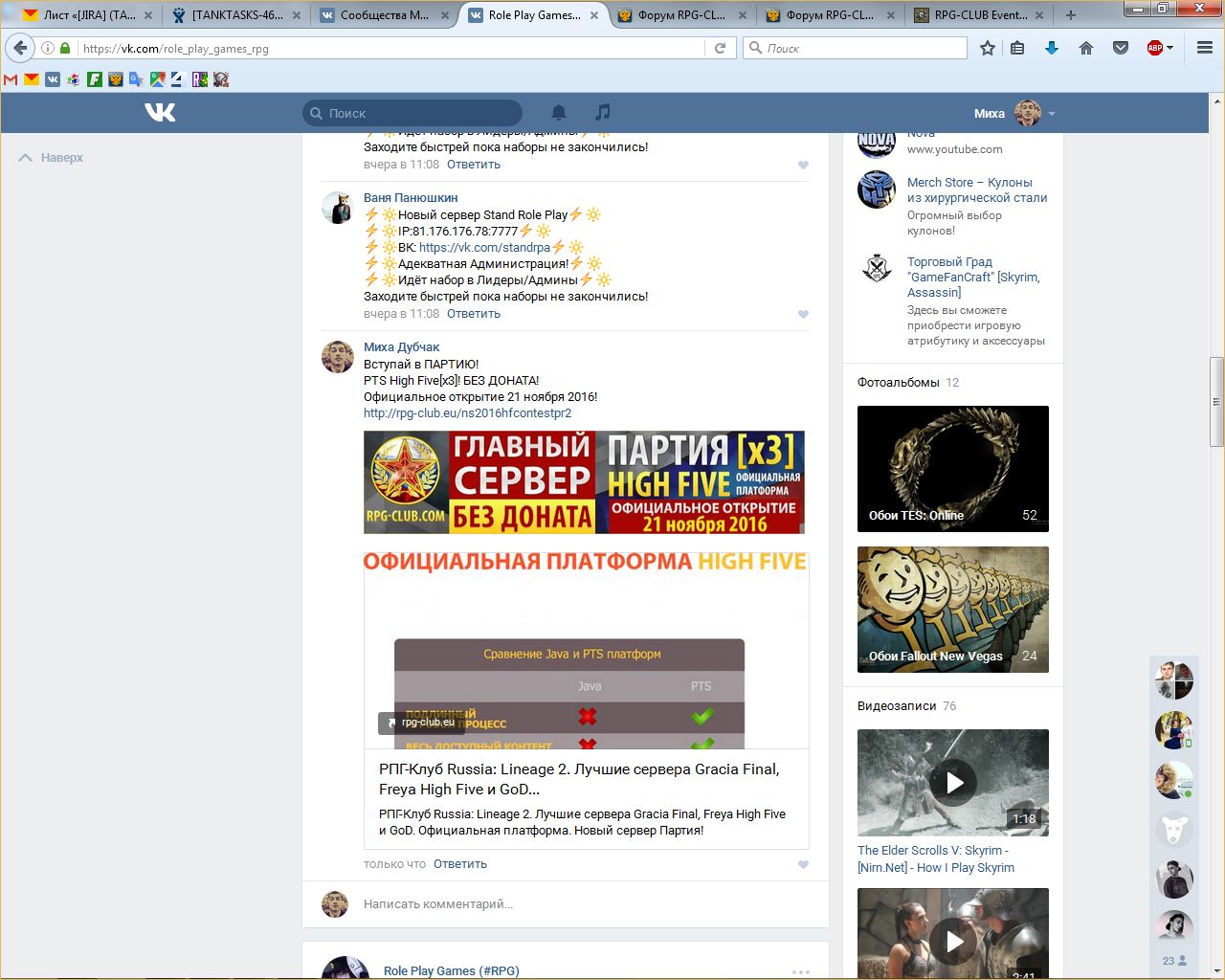The image size is (1225, 980).
Task: Open the Обои TES: Online album
Action: click(953, 469)
